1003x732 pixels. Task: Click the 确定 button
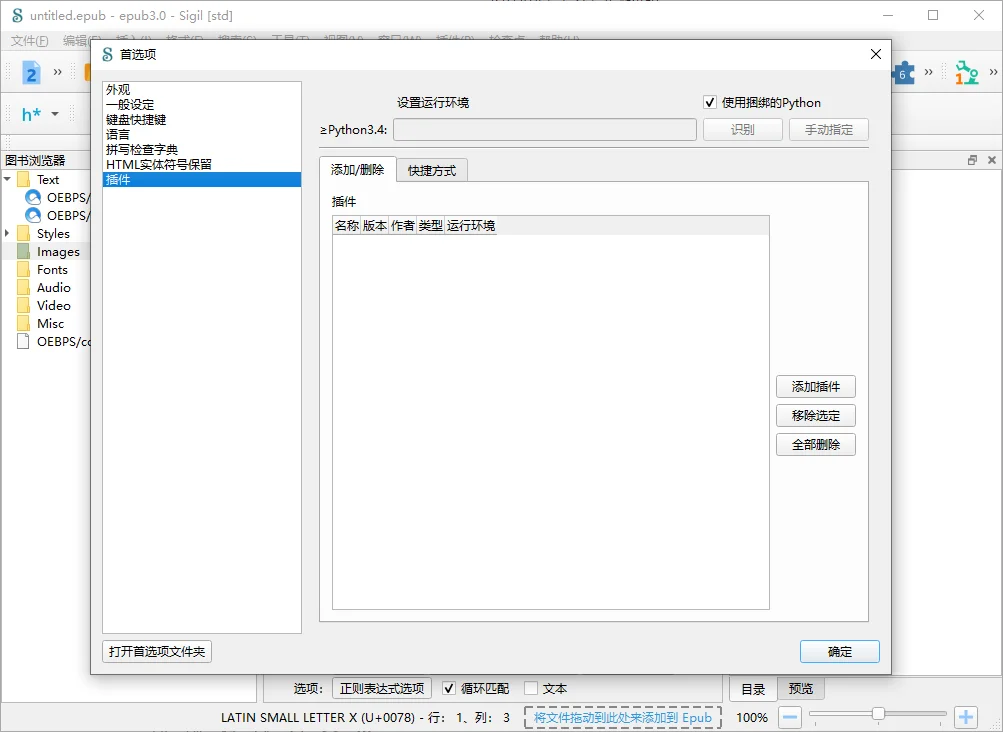[839, 651]
